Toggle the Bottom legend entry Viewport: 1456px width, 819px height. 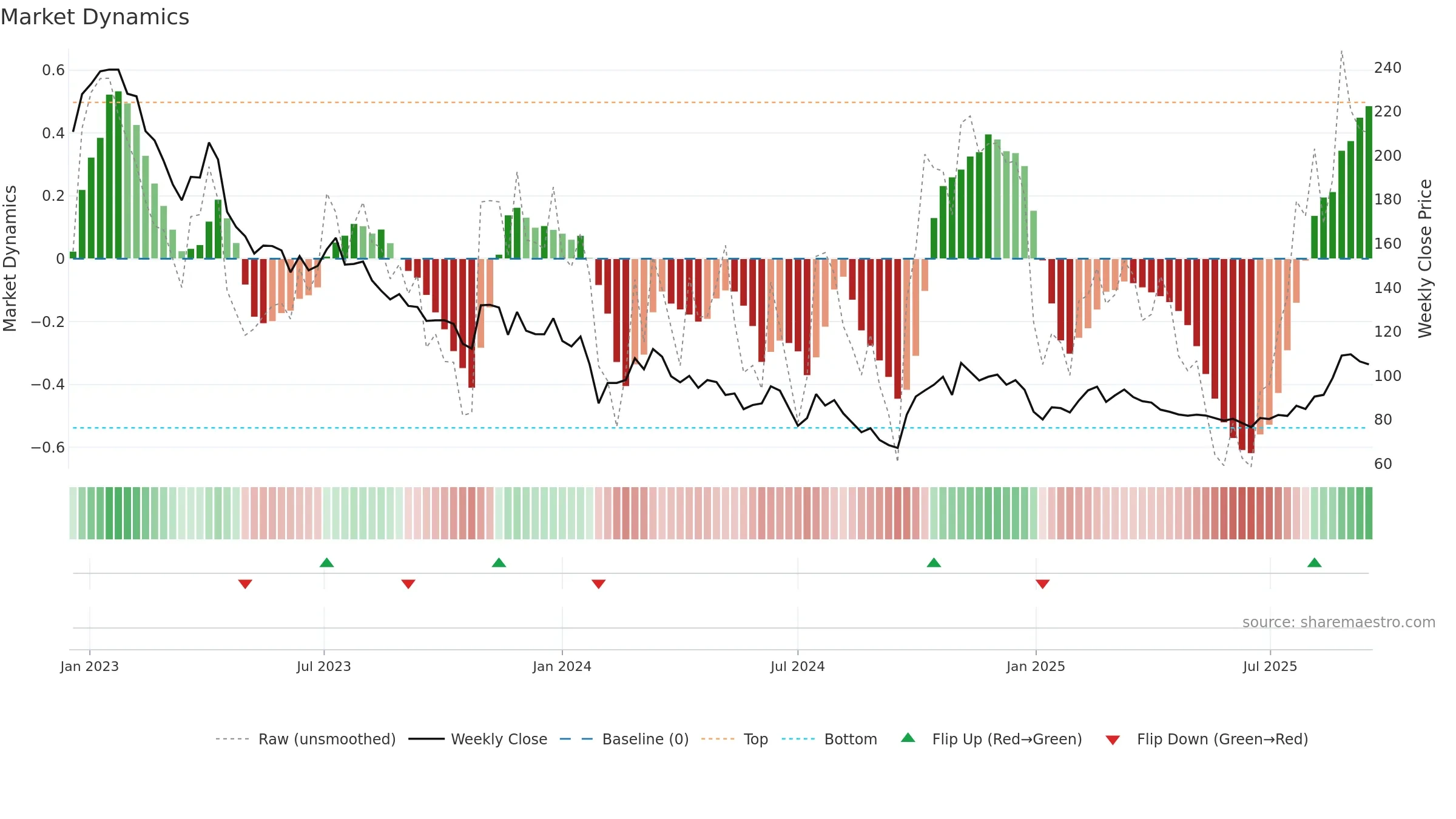tap(829, 739)
